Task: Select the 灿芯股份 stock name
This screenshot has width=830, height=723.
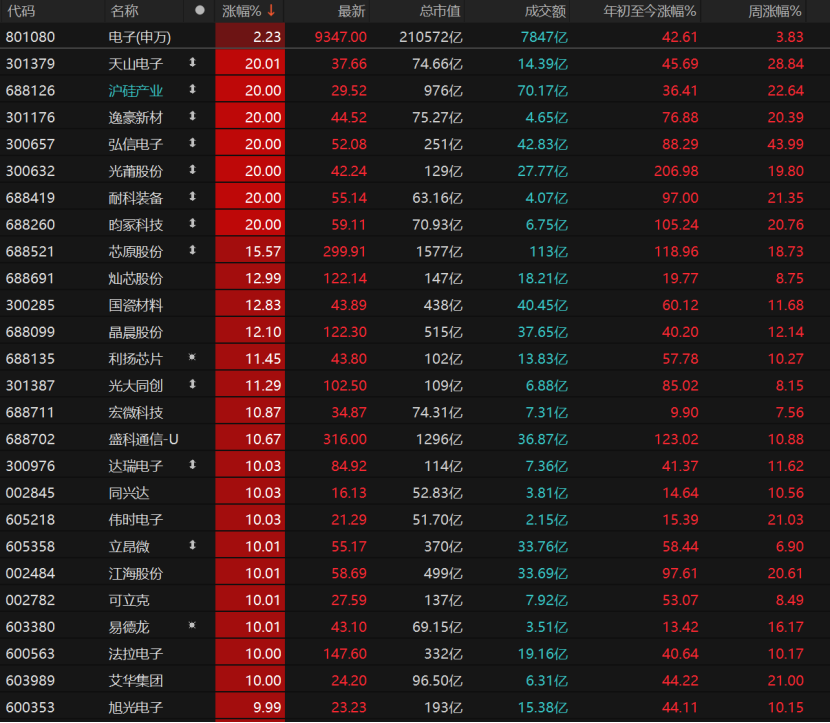Action: point(136,278)
